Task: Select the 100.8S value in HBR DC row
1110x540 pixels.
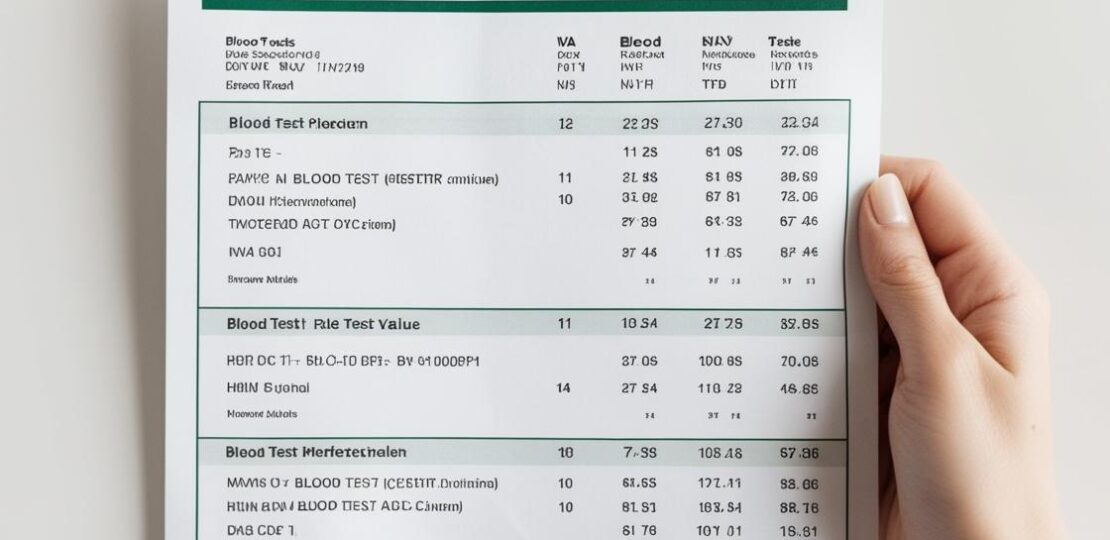Action: pos(719,361)
